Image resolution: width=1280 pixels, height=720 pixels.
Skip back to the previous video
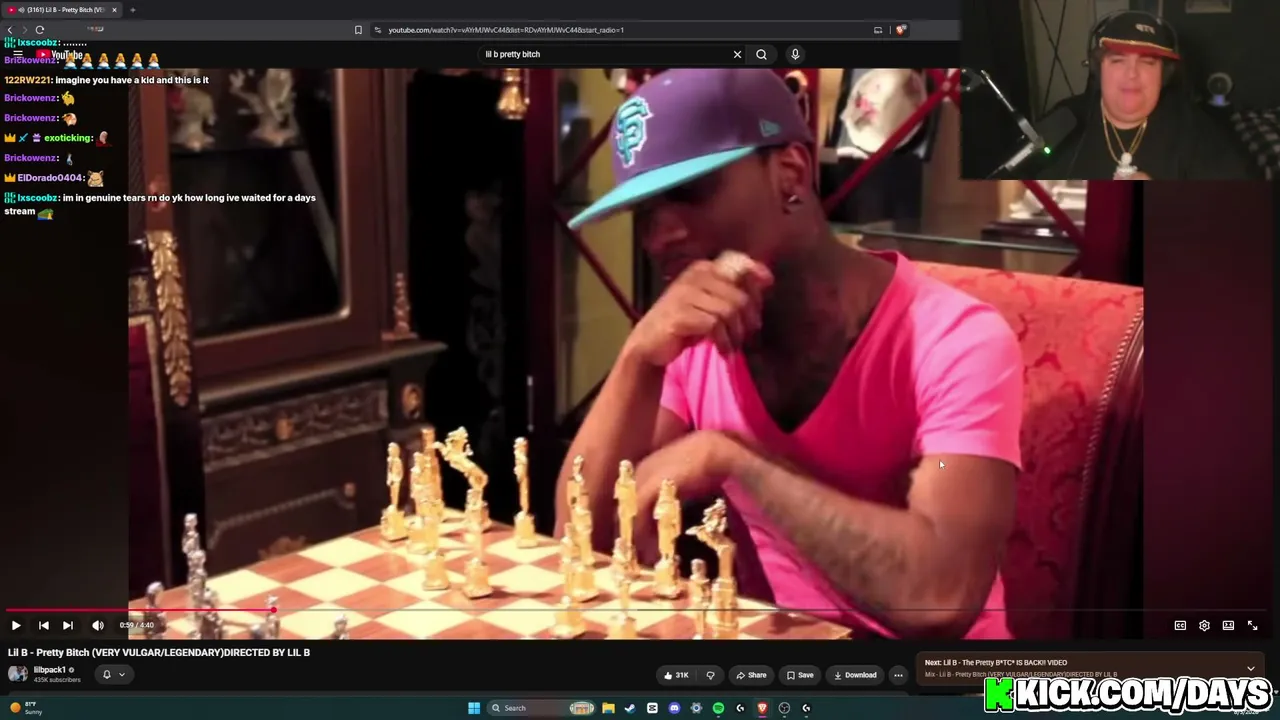tap(43, 625)
